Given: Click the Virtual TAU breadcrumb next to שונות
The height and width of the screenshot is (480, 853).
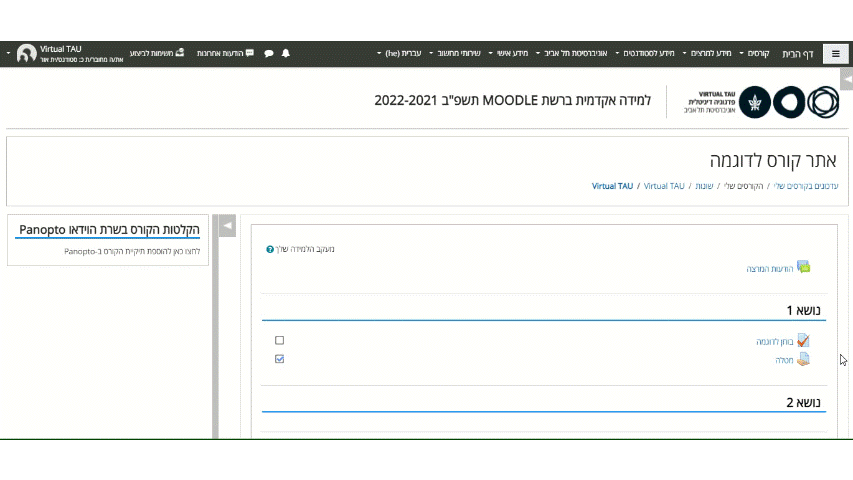Looking at the screenshot, I should coord(664,186).
